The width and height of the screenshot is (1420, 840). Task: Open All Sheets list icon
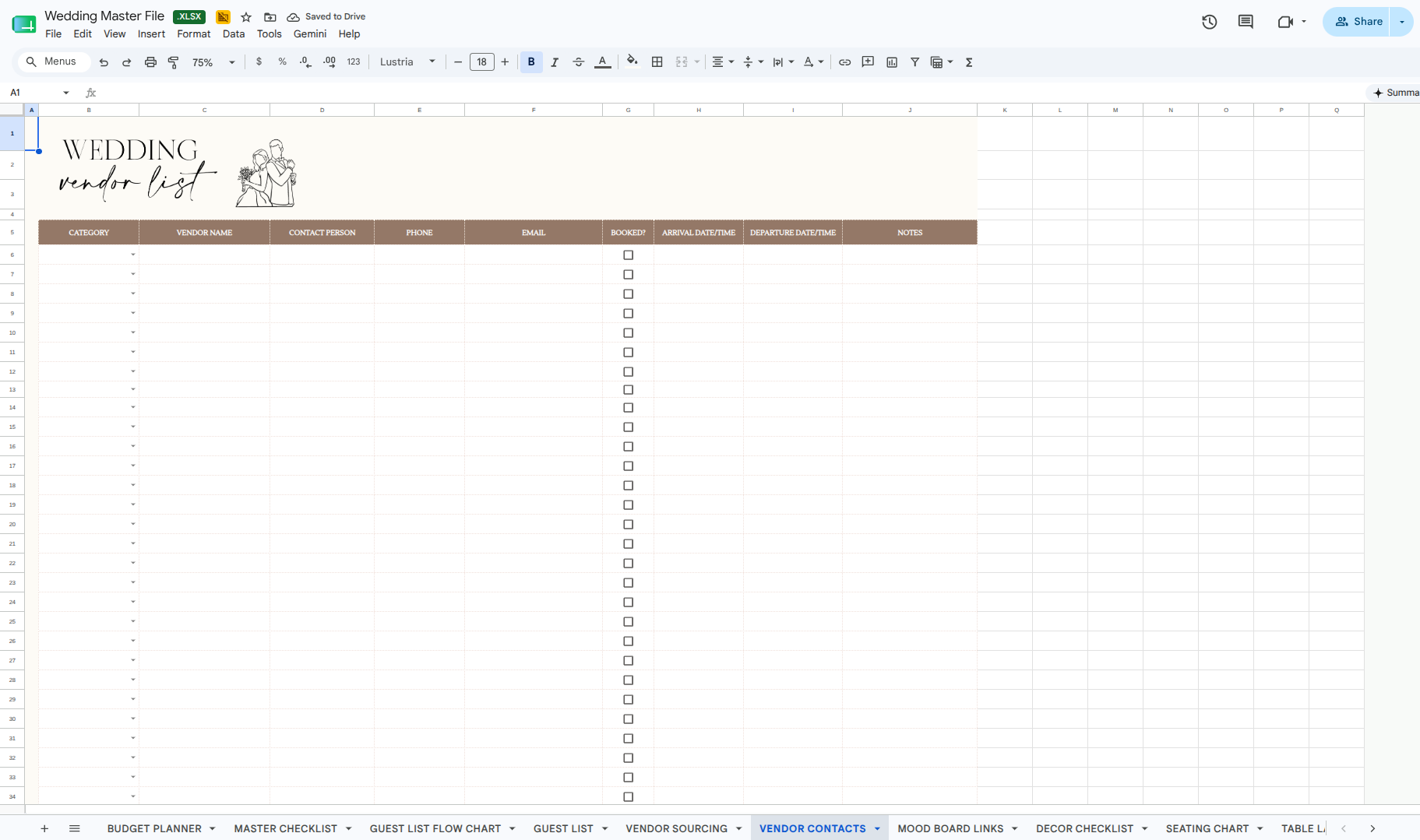tap(75, 828)
